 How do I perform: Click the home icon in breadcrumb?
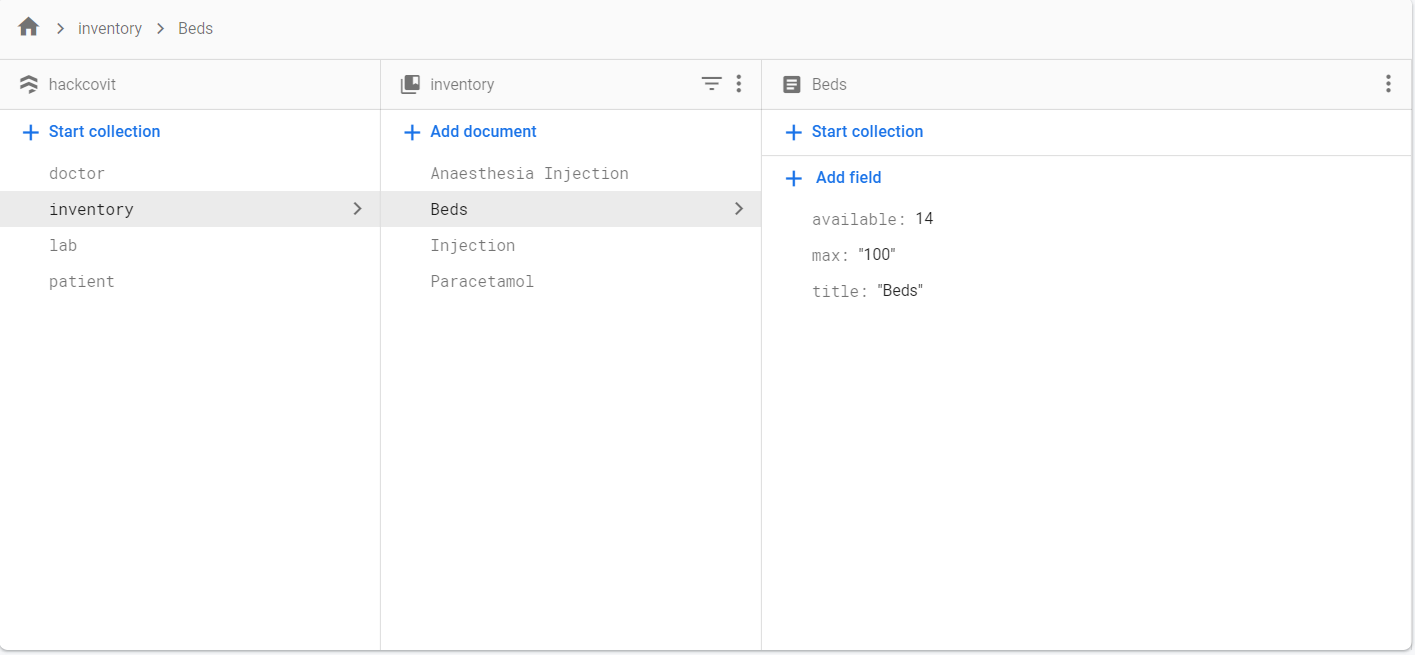click(28, 27)
